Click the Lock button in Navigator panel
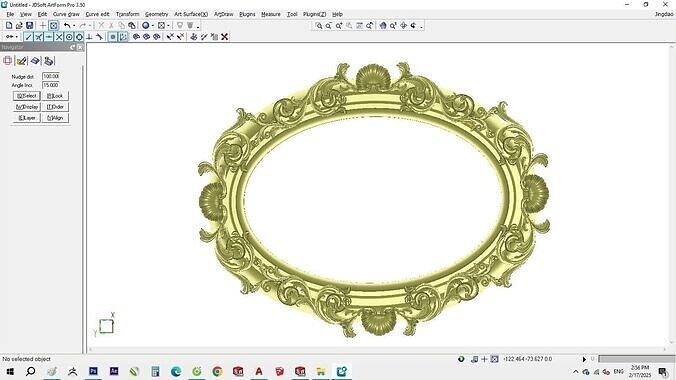Screen dimensions: 676x380 (55, 96)
